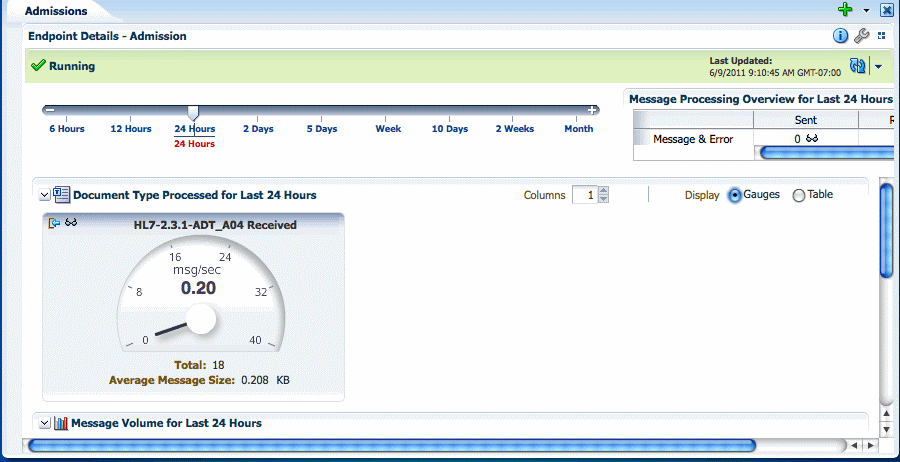Click the Columns number input field

(x=585, y=195)
